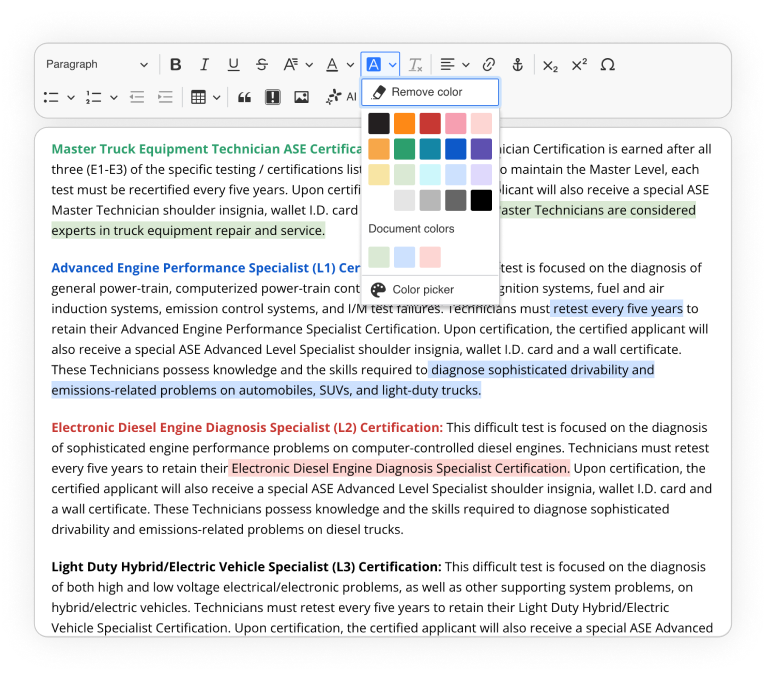Viewport: 766px width, 680px height.
Task: Click the blue Advanced Engine Performance heading
Action: [x=206, y=268]
